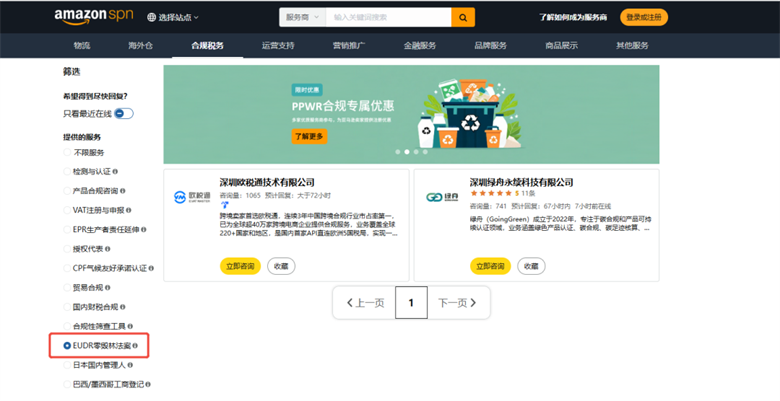Click the PPWR合规专属优惠 banner image
The height and width of the screenshot is (401, 780).
point(411,114)
